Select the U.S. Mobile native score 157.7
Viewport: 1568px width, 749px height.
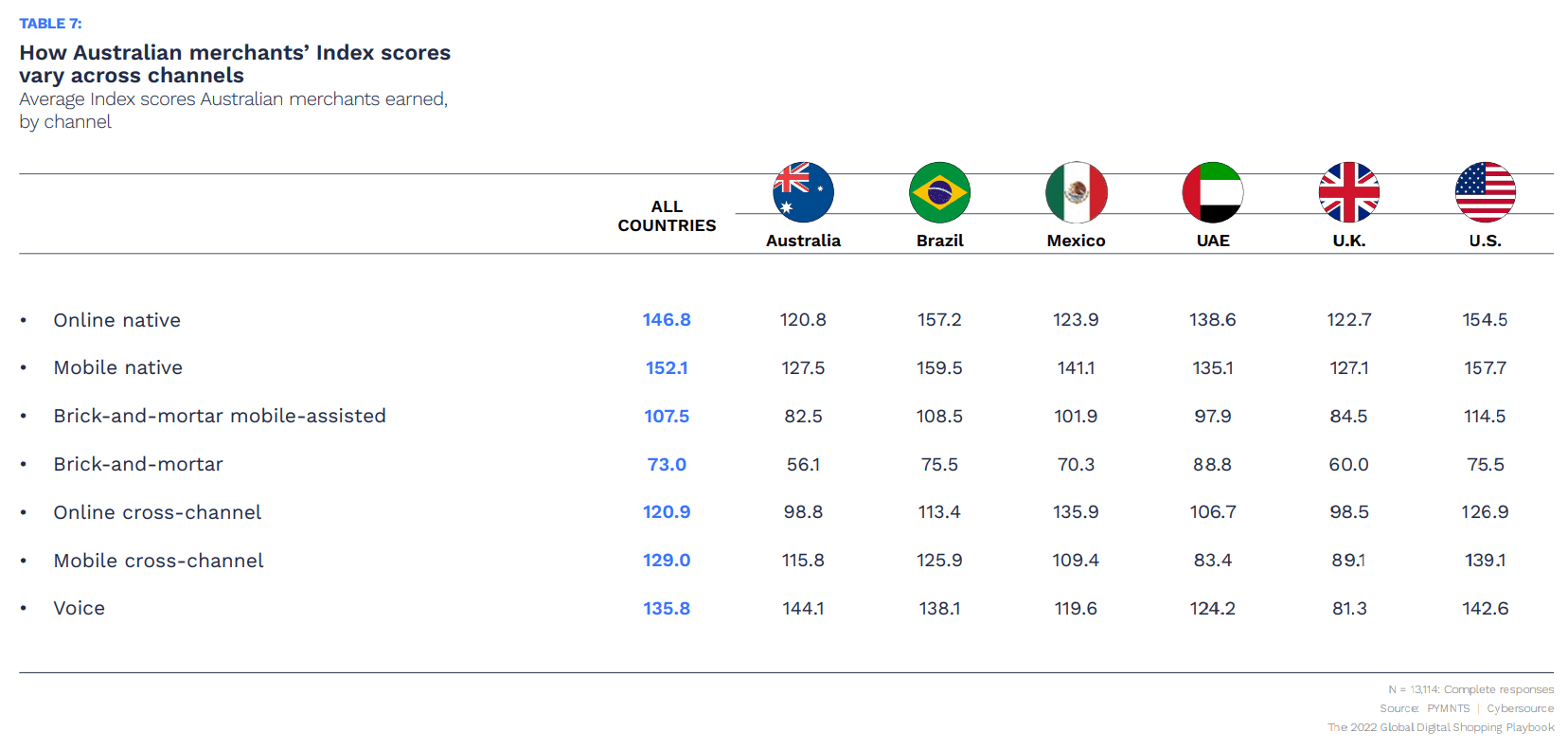pyautogui.click(x=1485, y=367)
